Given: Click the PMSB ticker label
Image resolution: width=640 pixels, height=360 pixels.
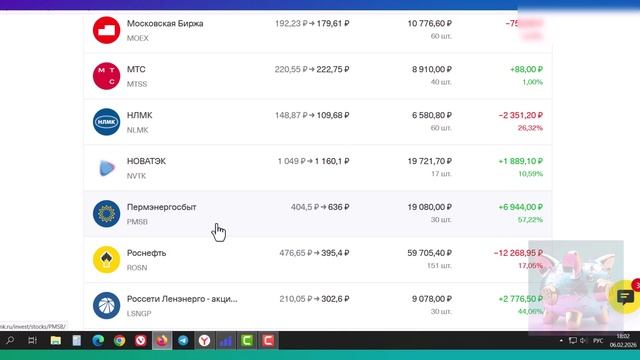Looking at the screenshot, I should pyautogui.click(x=137, y=222).
